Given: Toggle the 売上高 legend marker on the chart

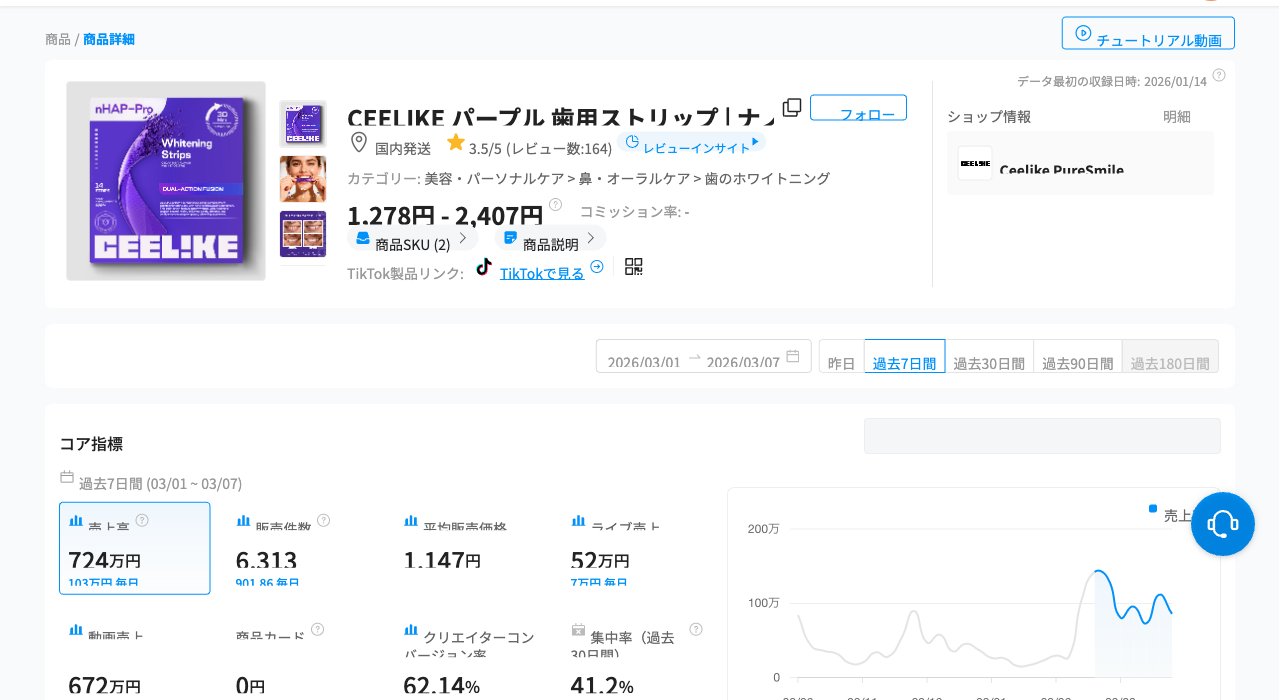Looking at the screenshot, I should (x=1152, y=508).
